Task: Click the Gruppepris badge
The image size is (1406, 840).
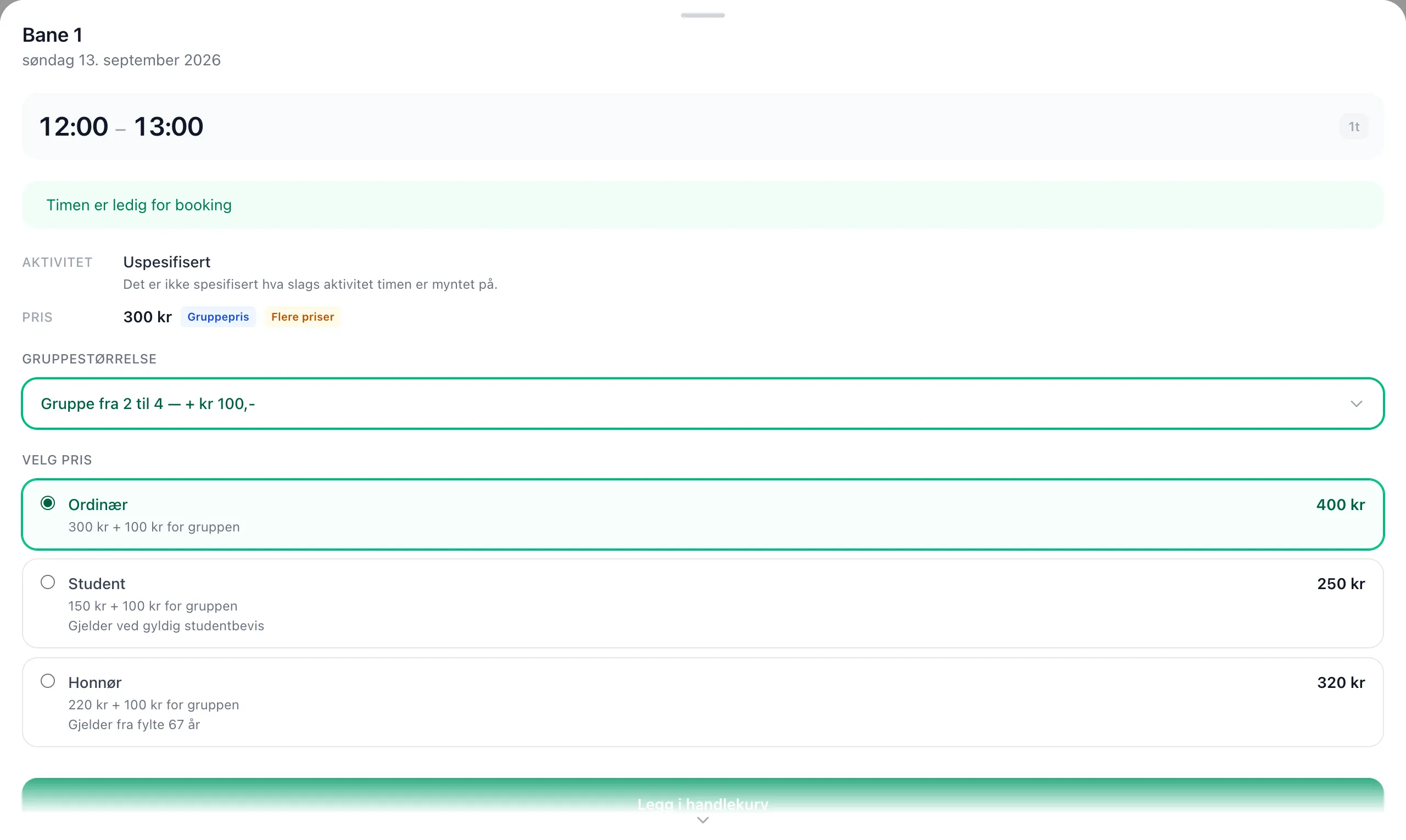Action: (x=218, y=317)
